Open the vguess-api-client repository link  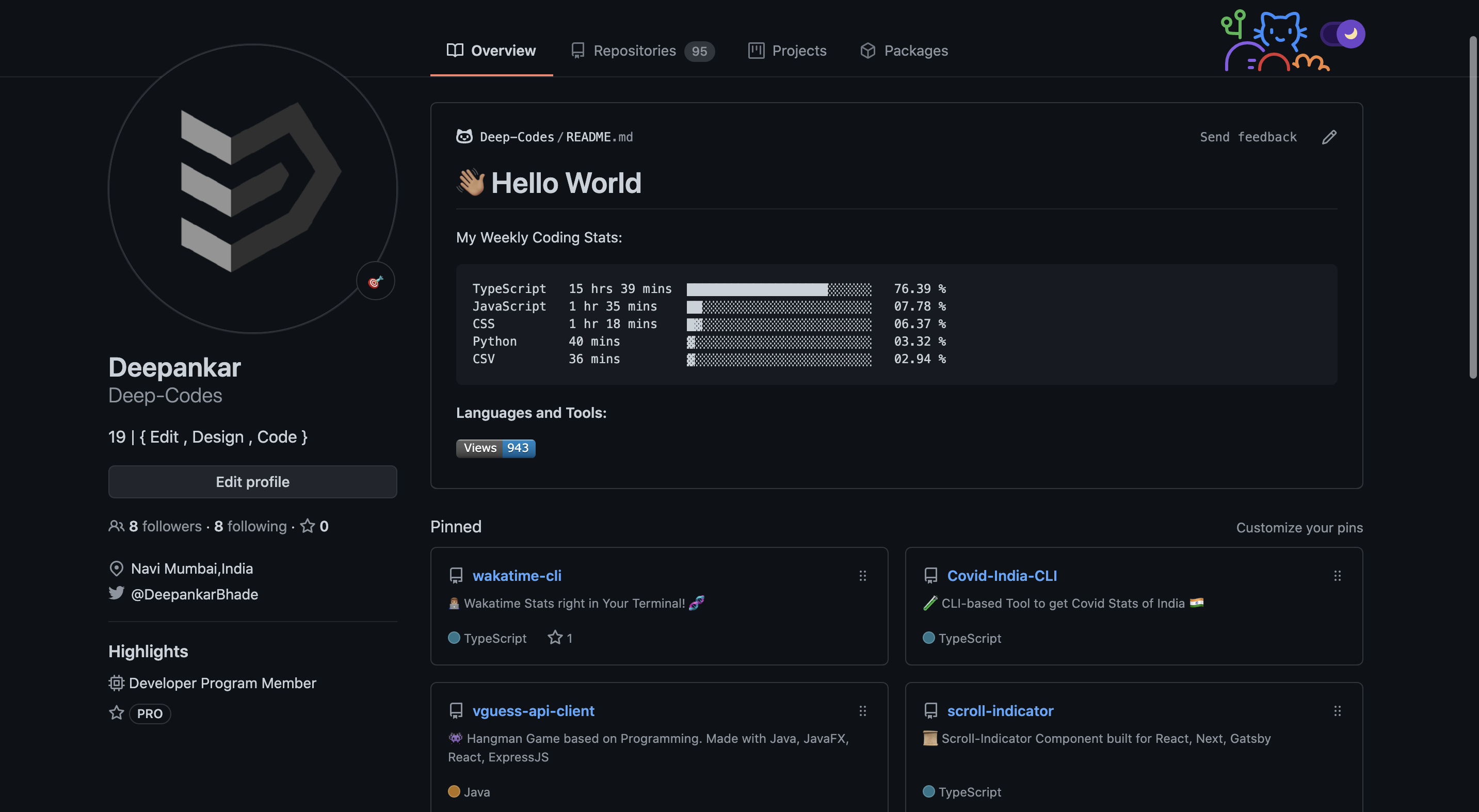click(533, 711)
